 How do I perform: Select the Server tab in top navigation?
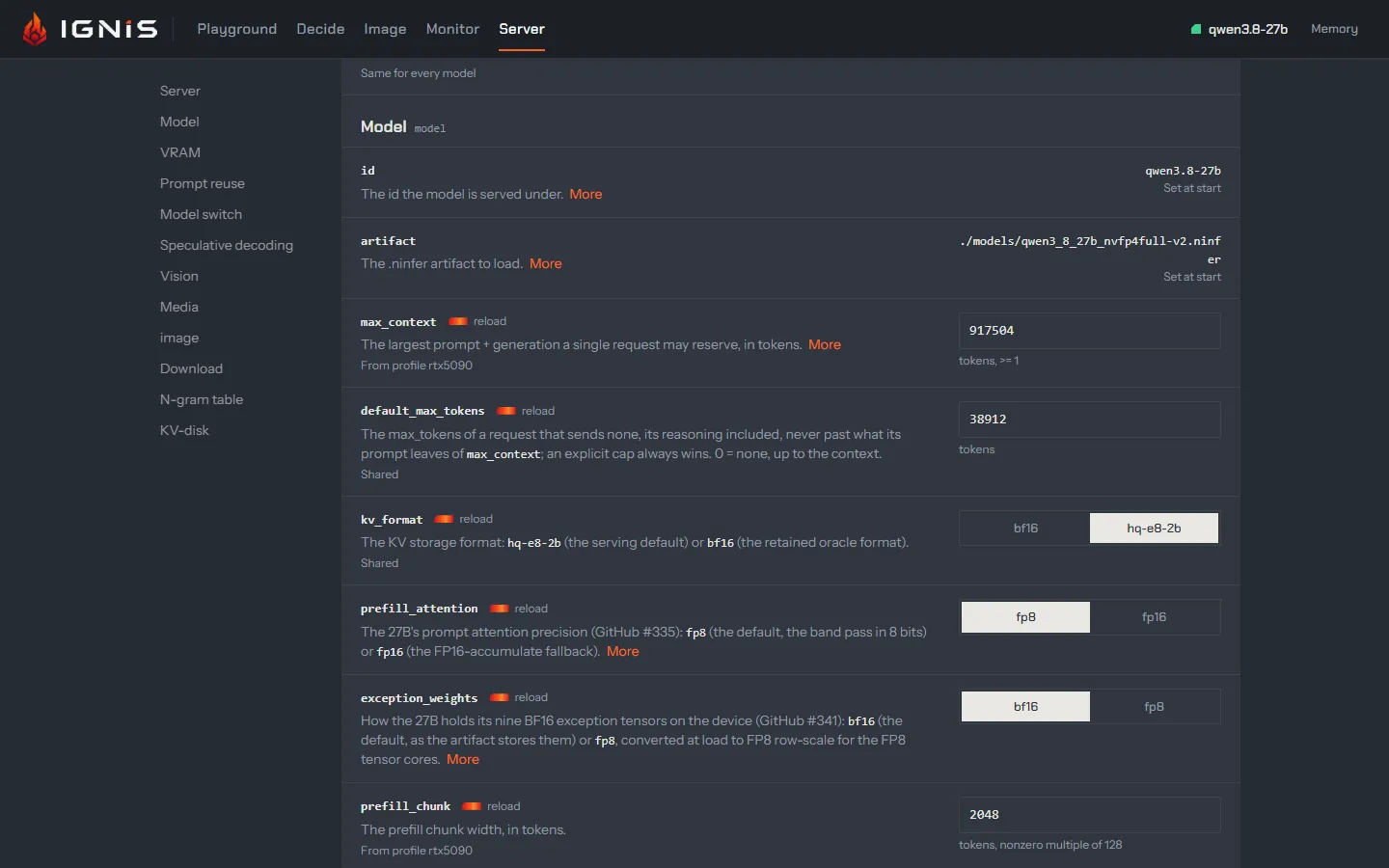point(522,29)
